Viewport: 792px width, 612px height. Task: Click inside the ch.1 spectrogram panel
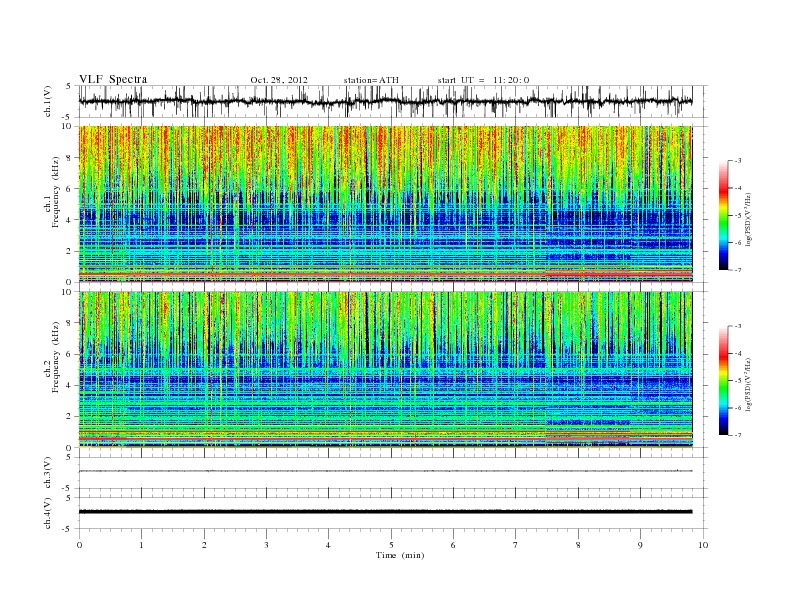click(x=385, y=204)
